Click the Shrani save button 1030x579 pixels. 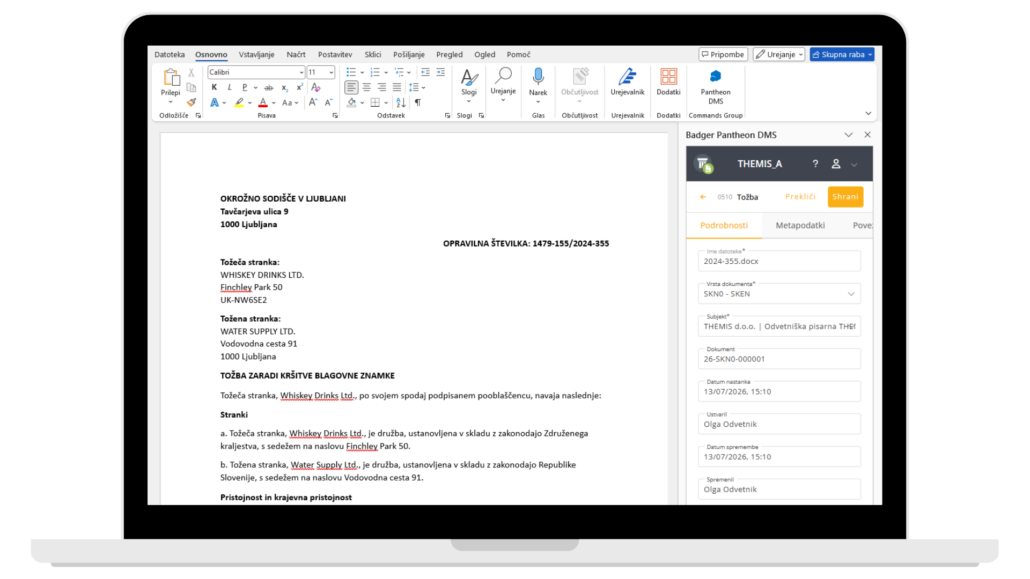click(x=845, y=197)
